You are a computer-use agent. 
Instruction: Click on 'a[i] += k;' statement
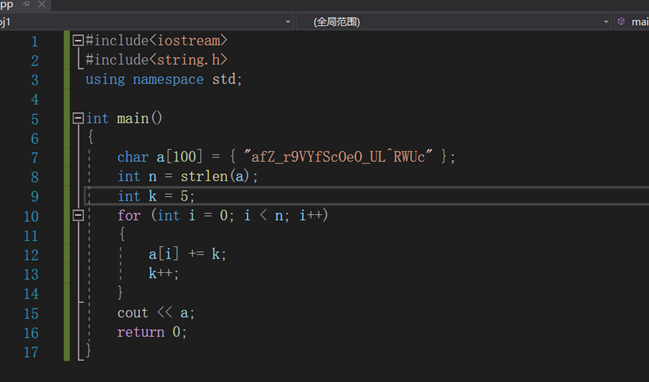[x=187, y=254]
